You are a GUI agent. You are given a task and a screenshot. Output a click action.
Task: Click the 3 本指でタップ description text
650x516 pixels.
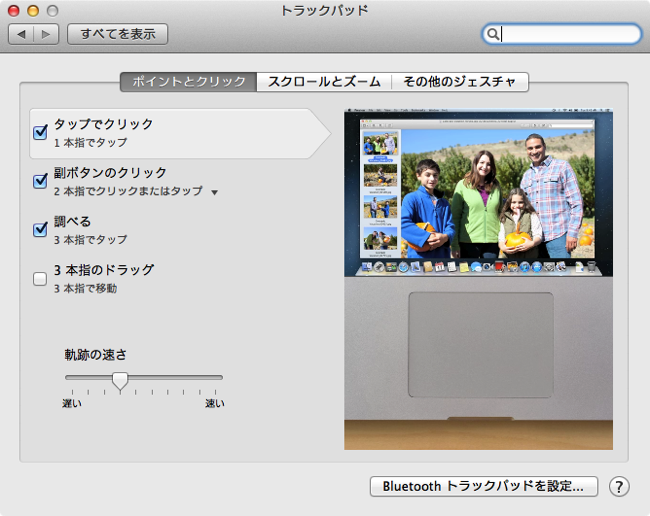tap(90, 240)
